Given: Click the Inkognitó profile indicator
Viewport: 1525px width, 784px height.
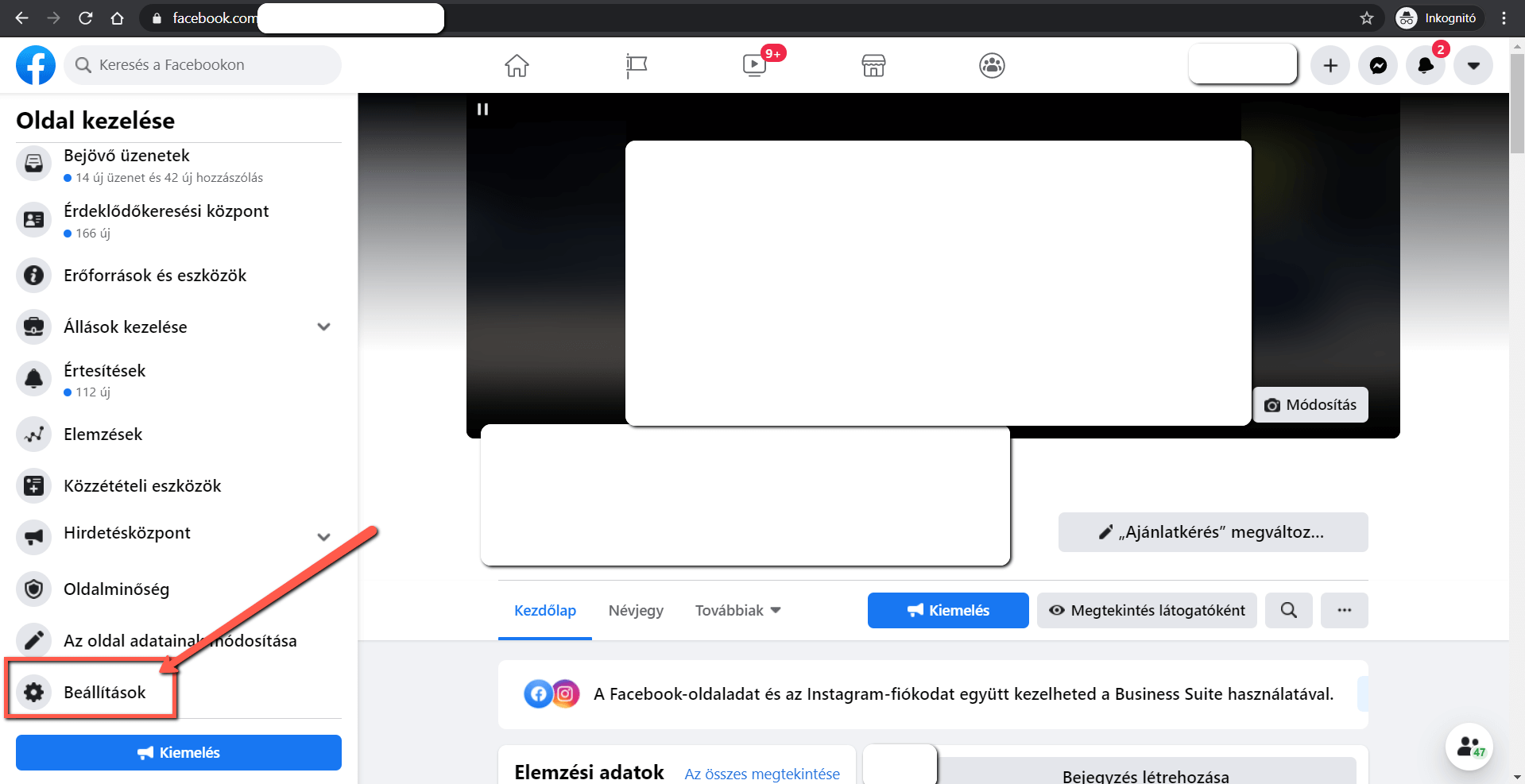Looking at the screenshot, I should click(x=1439, y=17).
